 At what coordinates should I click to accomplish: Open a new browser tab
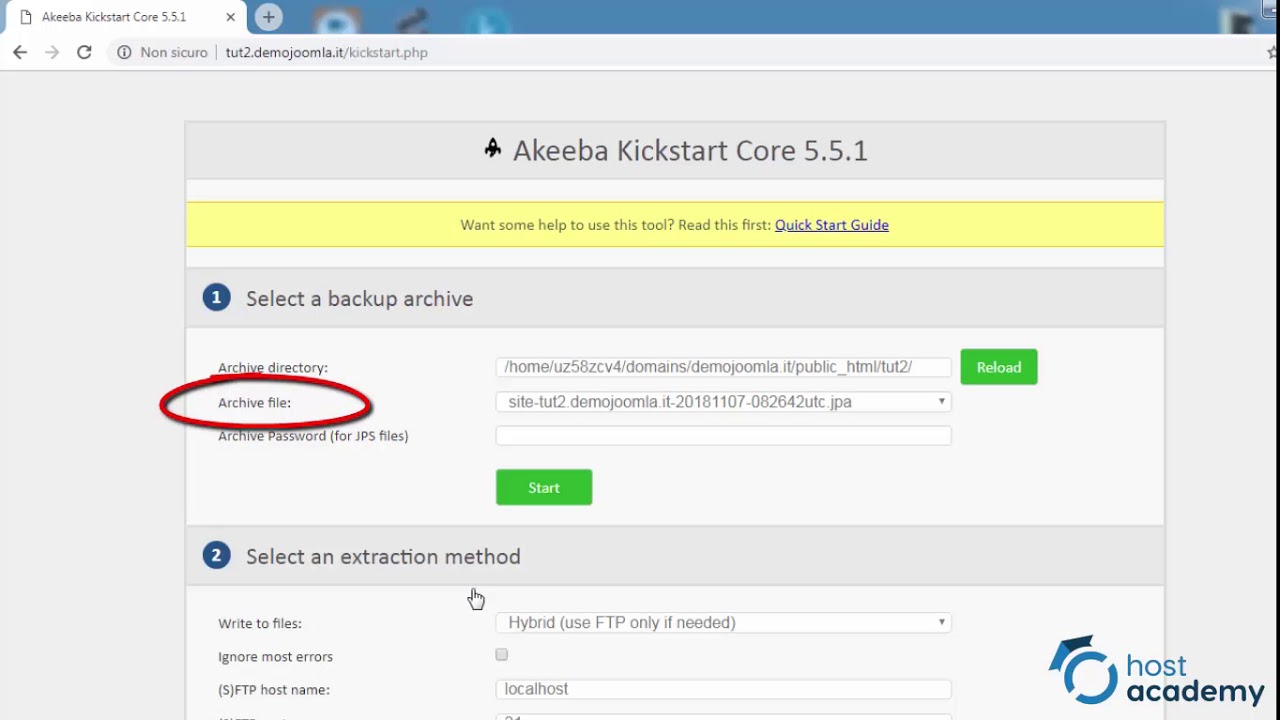click(x=268, y=17)
